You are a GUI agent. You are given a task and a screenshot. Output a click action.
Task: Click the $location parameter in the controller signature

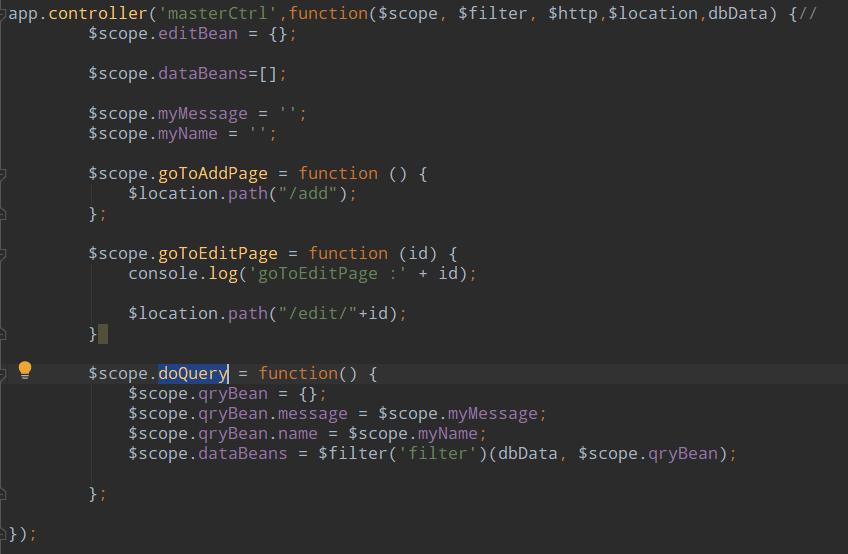click(653, 14)
